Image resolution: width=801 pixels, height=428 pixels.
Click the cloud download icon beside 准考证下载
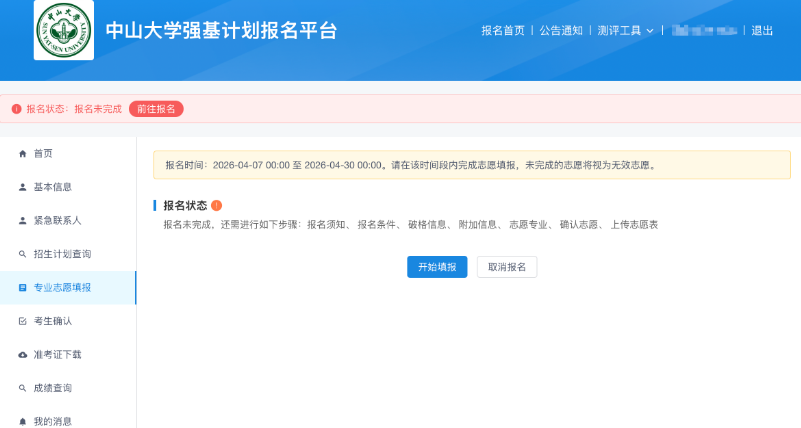23,355
